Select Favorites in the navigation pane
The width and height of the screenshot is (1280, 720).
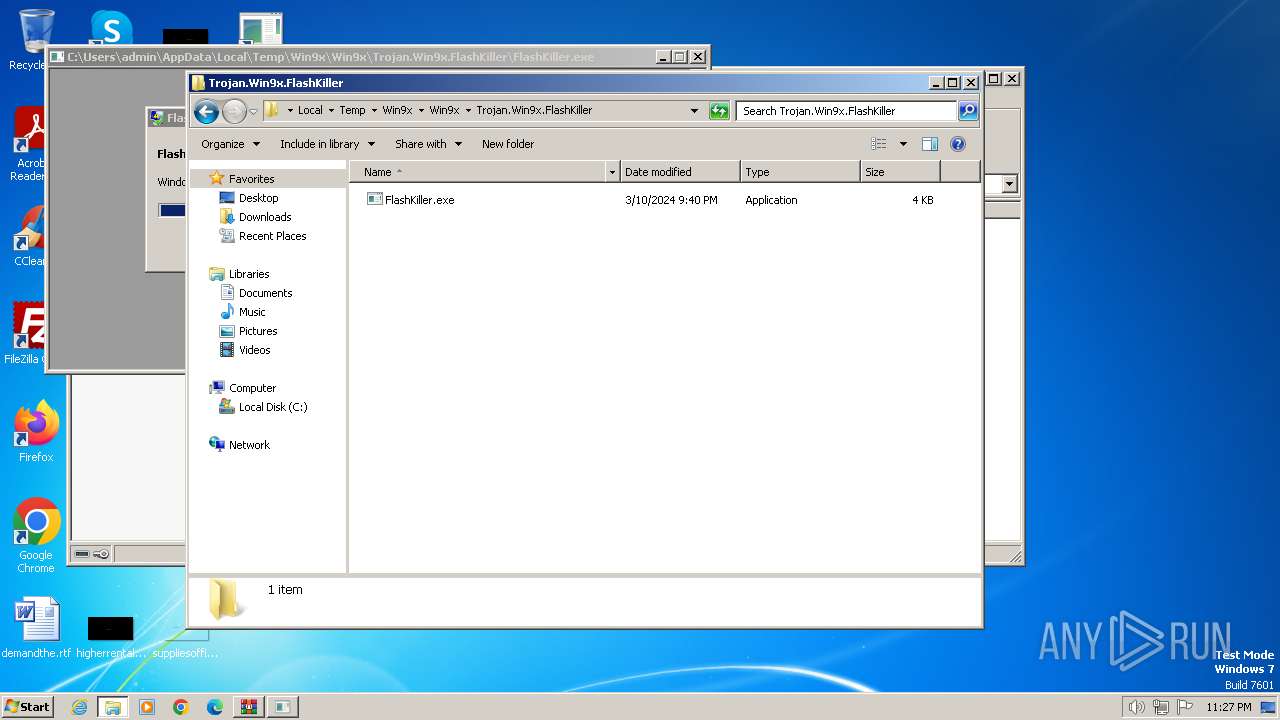(251, 179)
